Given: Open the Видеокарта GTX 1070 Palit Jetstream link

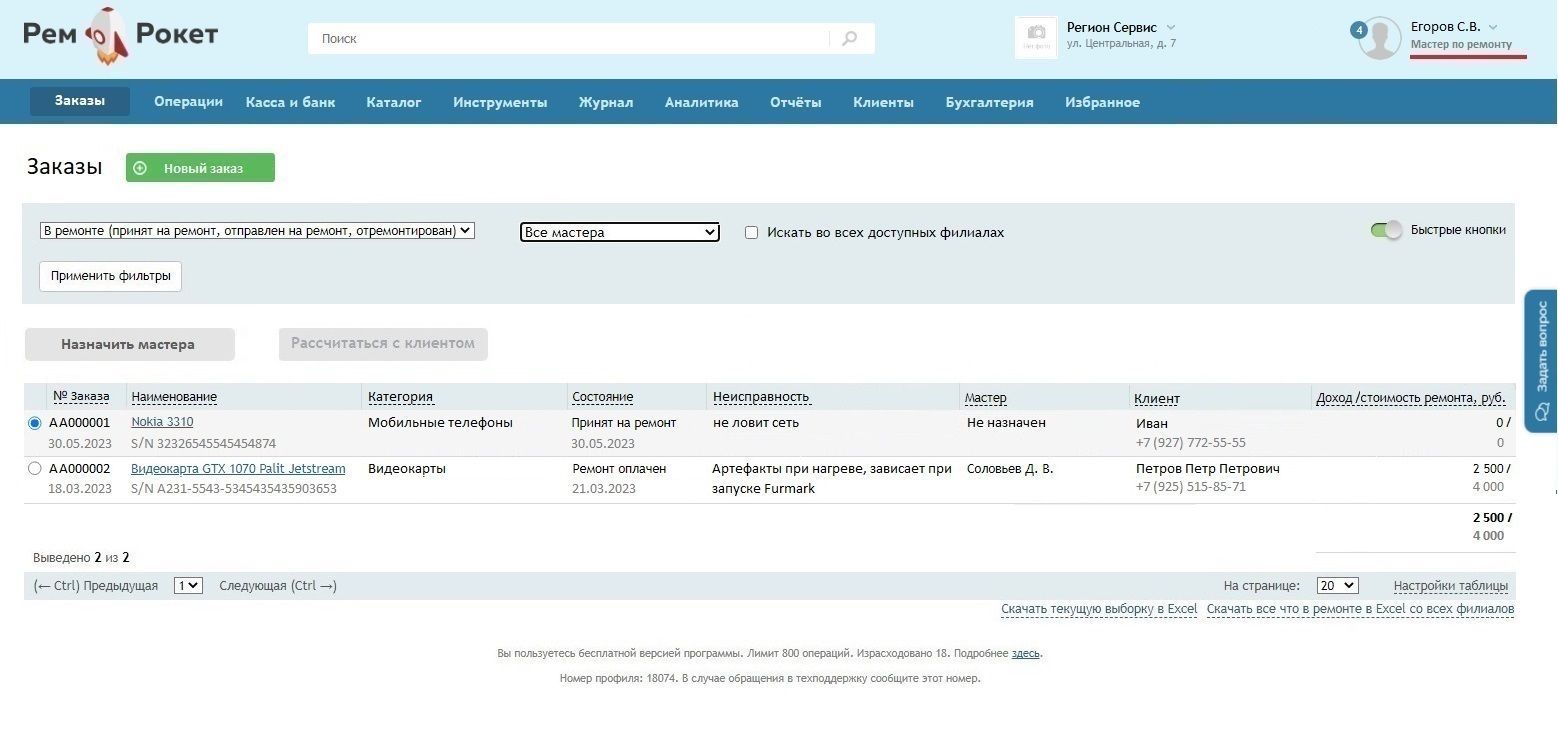Looking at the screenshot, I should (238, 468).
